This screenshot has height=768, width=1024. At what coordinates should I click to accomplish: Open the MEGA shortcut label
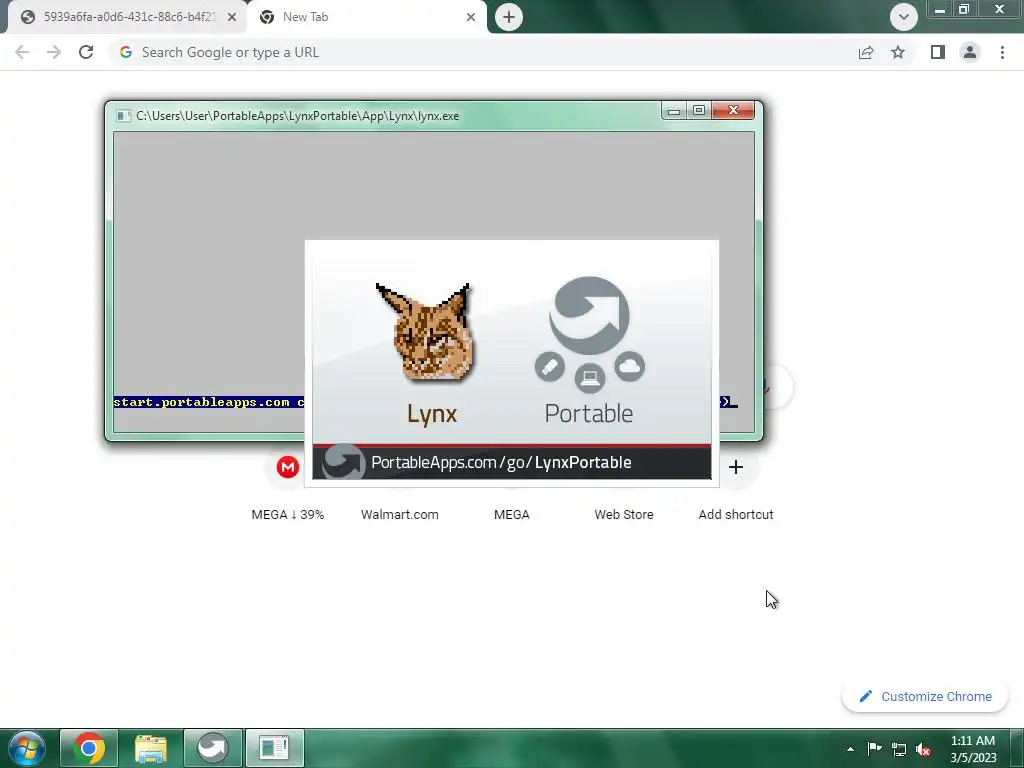click(511, 515)
